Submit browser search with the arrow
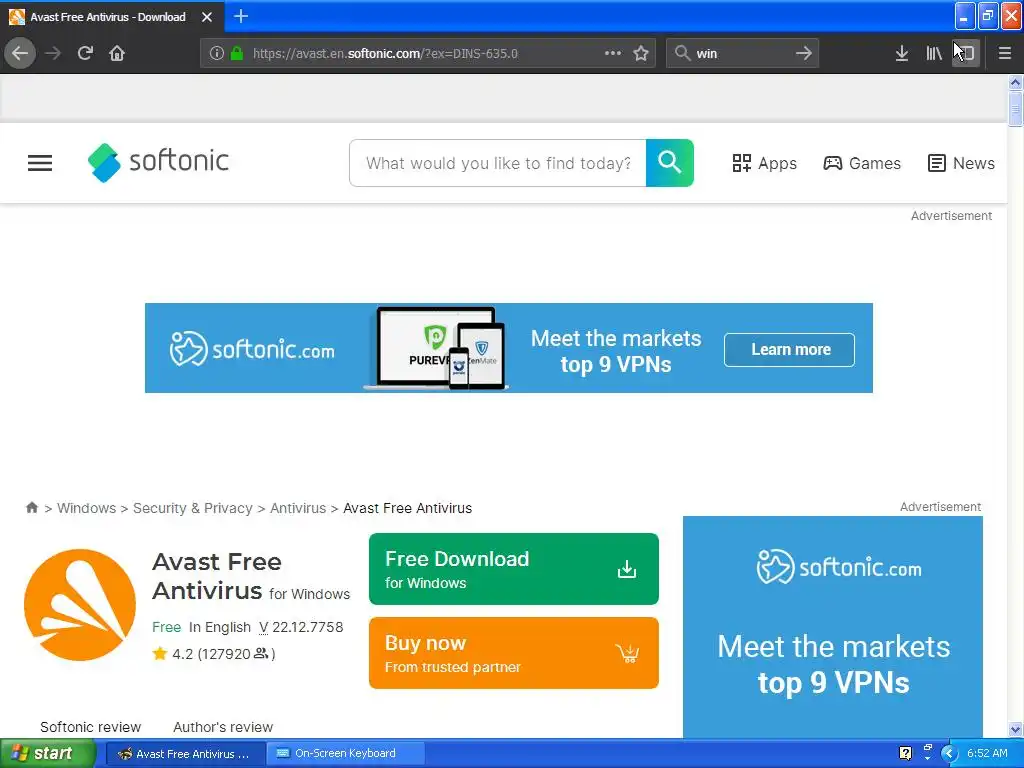Image resolution: width=1024 pixels, height=768 pixels. [804, 54]
